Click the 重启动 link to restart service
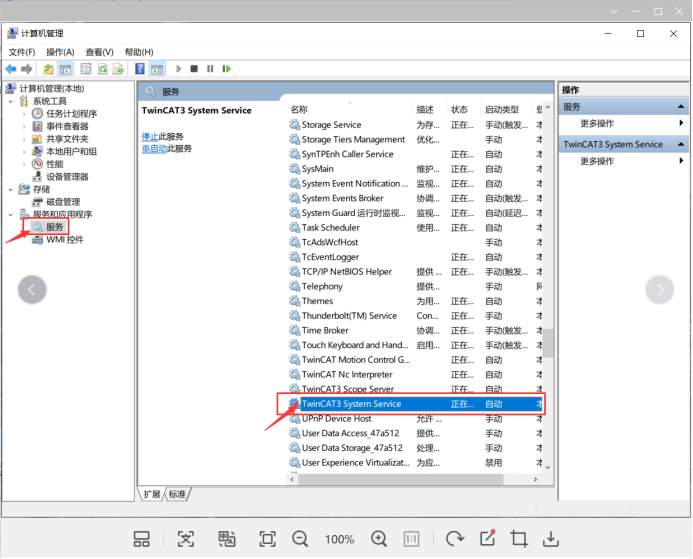Viewport: 693px width, 559px height. point(154,148)
